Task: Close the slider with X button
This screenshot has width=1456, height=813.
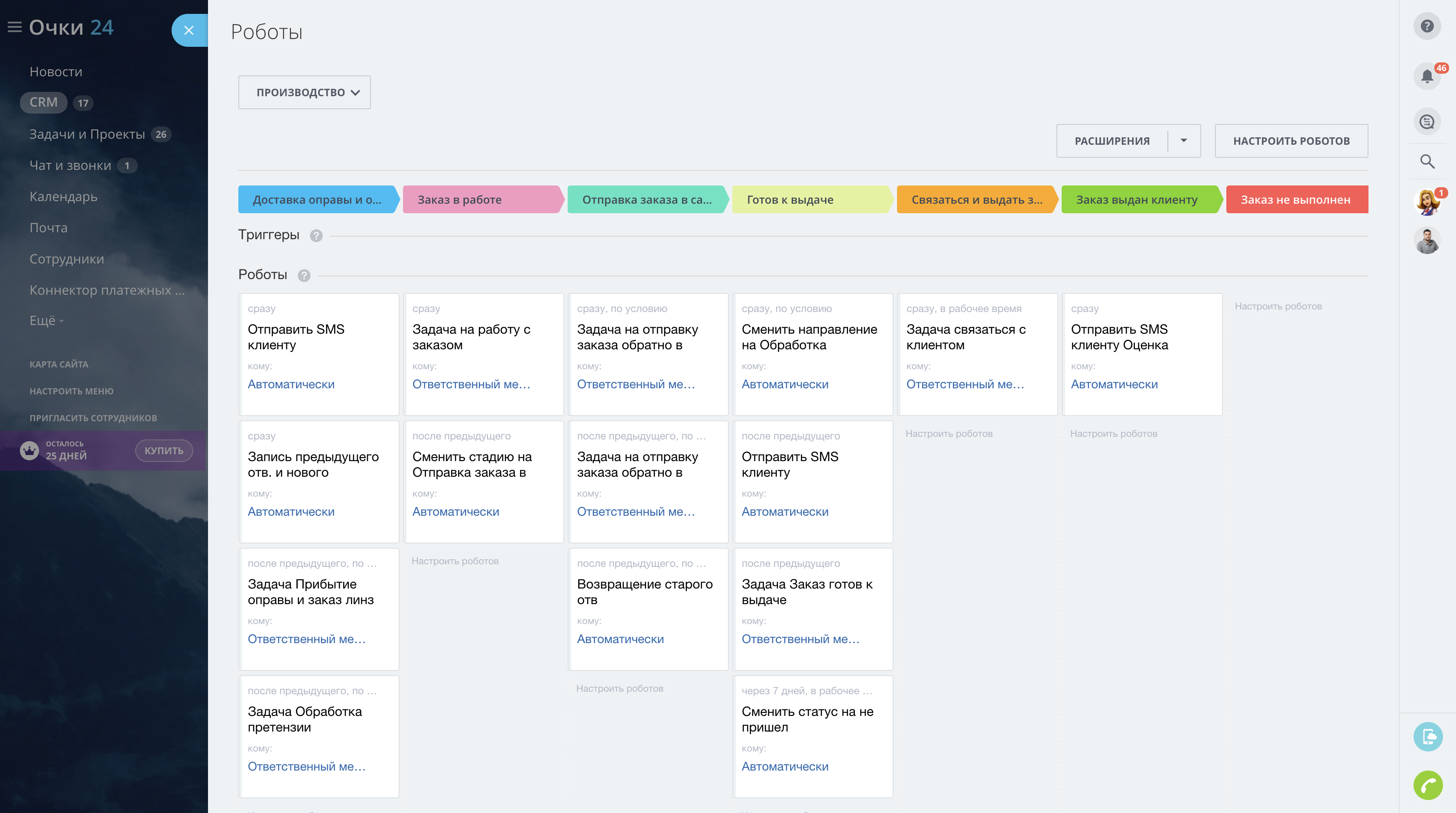Action: 189,30
